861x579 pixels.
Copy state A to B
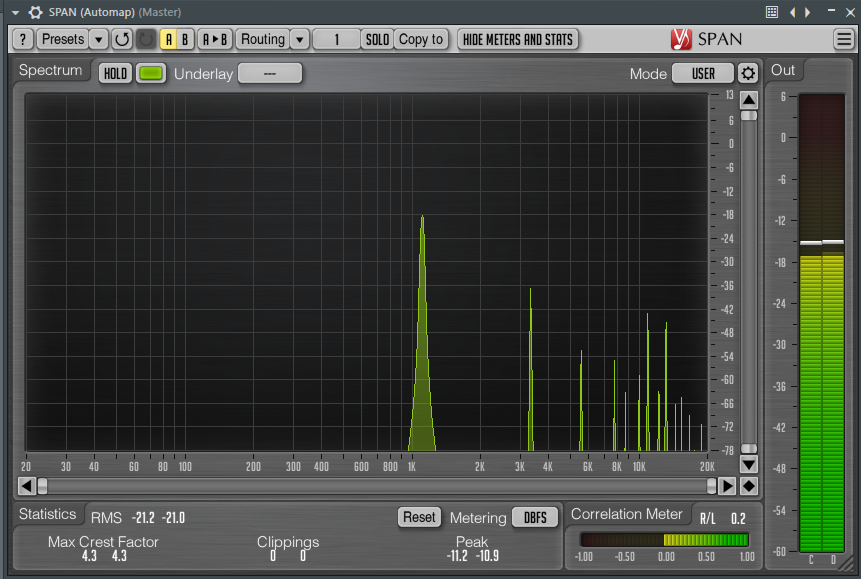[x=215, y=40]
